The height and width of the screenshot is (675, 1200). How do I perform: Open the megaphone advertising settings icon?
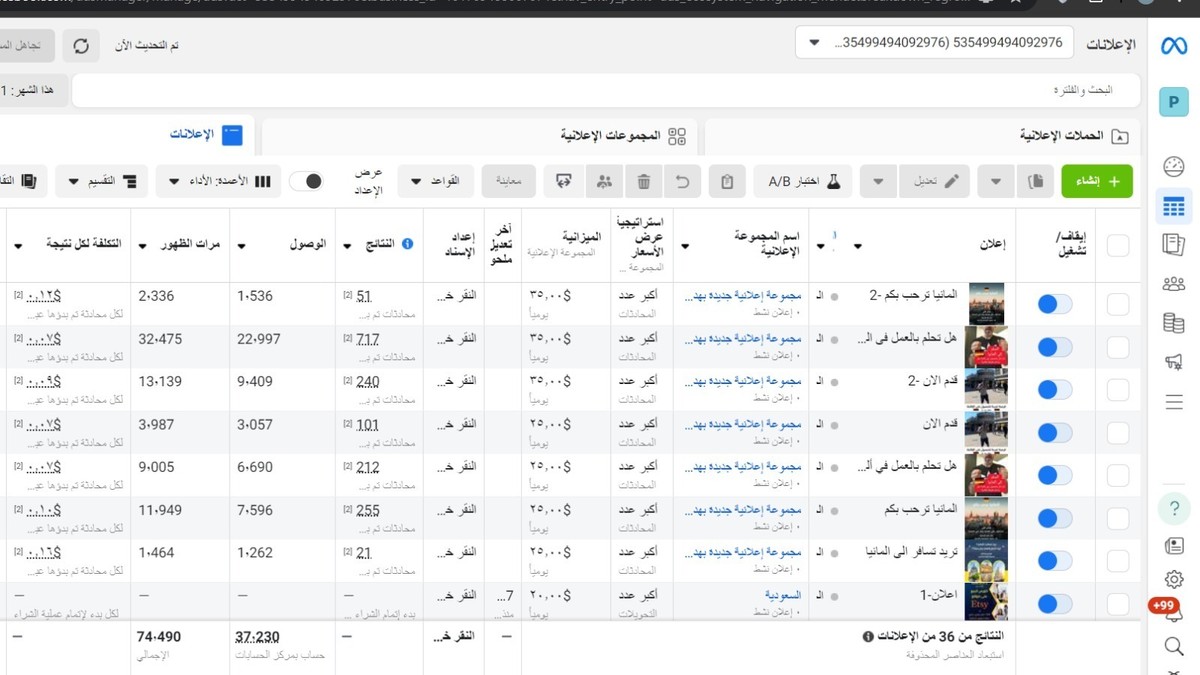[x=1174, y=361]
